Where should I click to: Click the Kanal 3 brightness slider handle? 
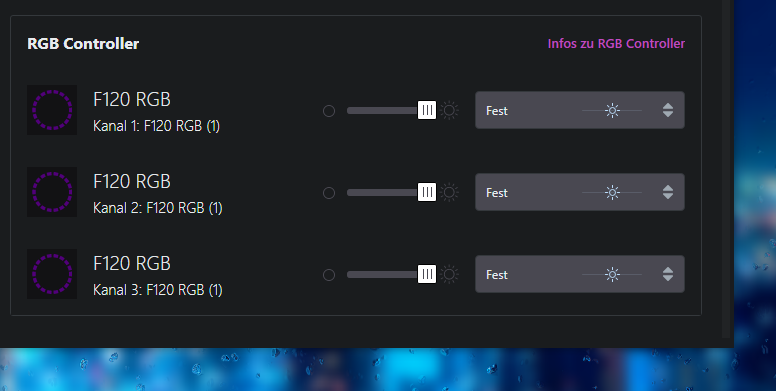(427, 274)
